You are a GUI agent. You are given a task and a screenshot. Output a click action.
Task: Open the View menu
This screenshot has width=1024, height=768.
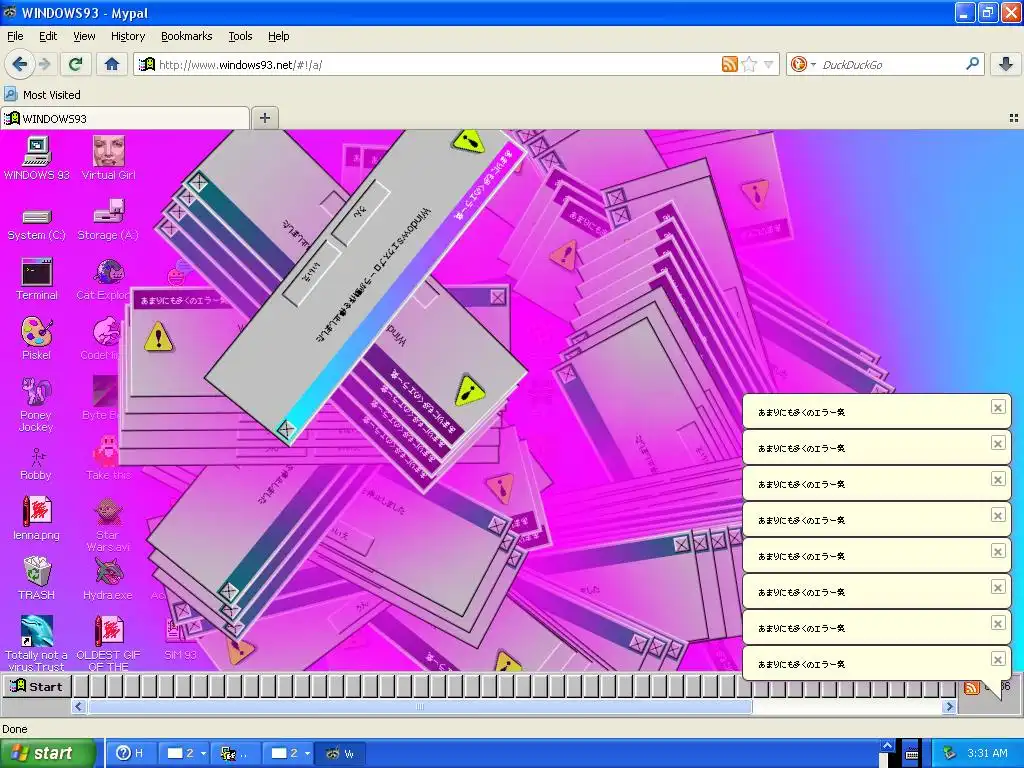[x=84, y=36]
